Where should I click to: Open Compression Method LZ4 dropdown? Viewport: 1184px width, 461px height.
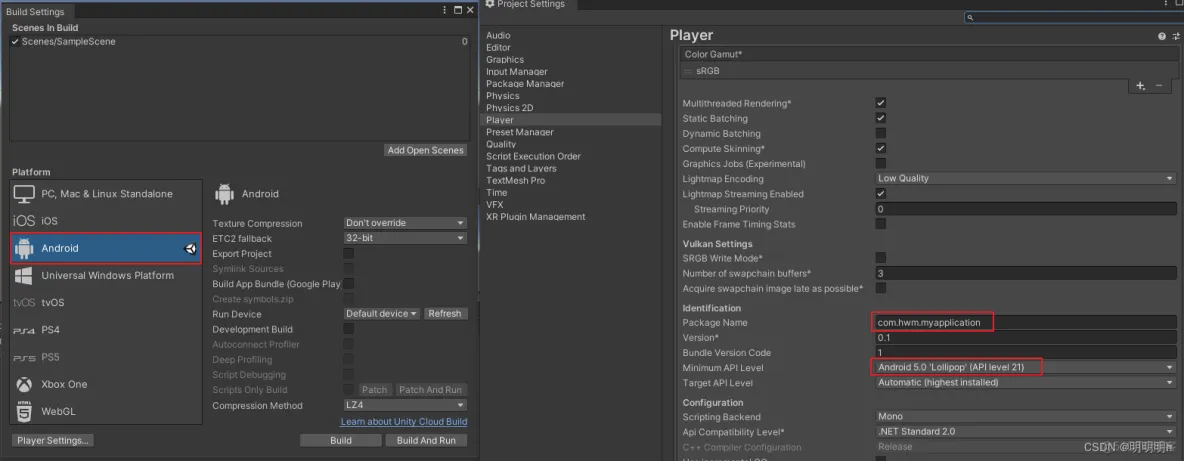(x=405, y=405)
